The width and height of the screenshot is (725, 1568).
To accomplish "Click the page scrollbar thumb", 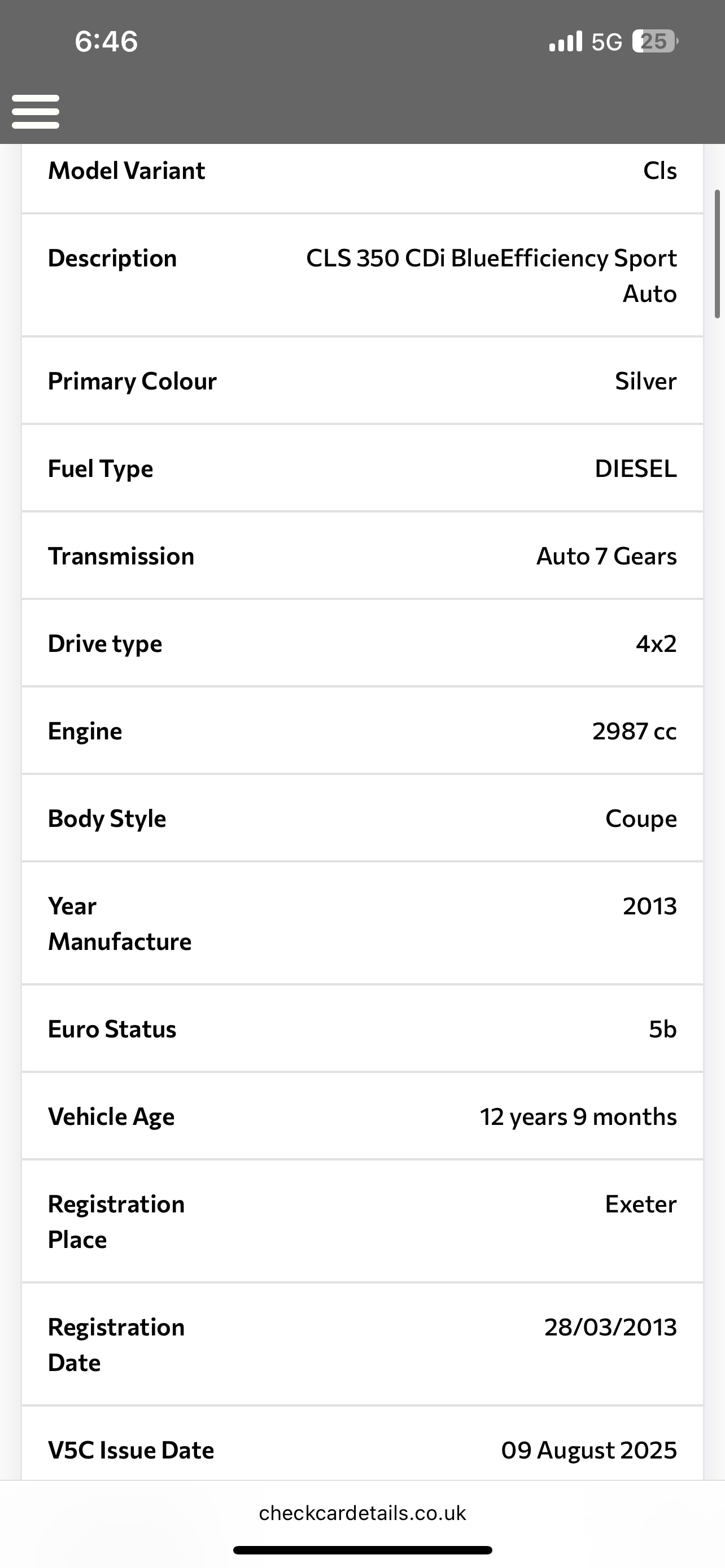I will coord(718,254).
